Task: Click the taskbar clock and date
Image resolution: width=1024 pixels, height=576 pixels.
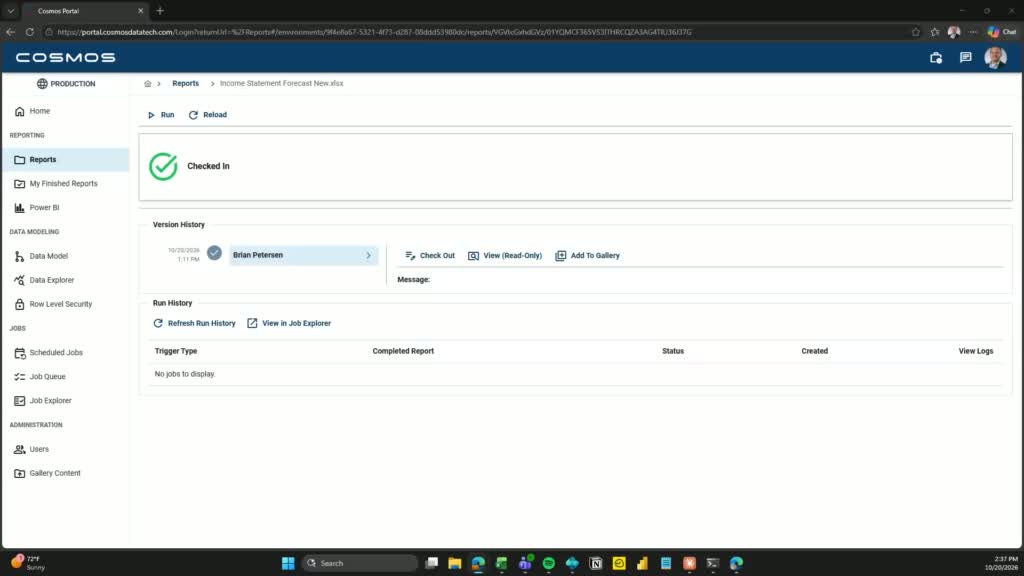Action: pos(1002,563)
